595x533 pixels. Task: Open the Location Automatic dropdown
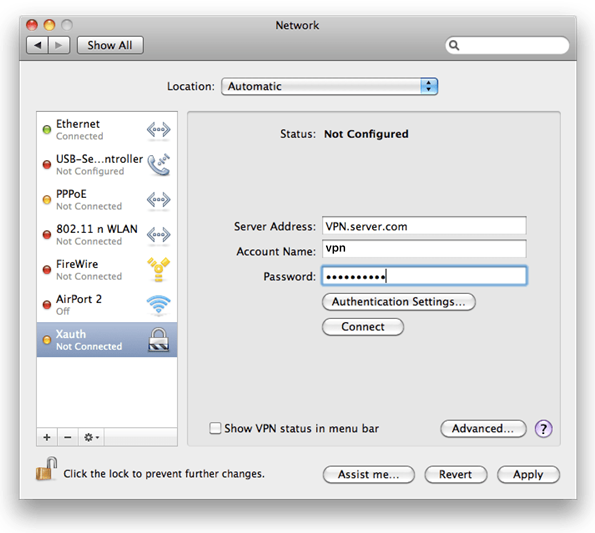pyautogui.click(x=329, y=86)
